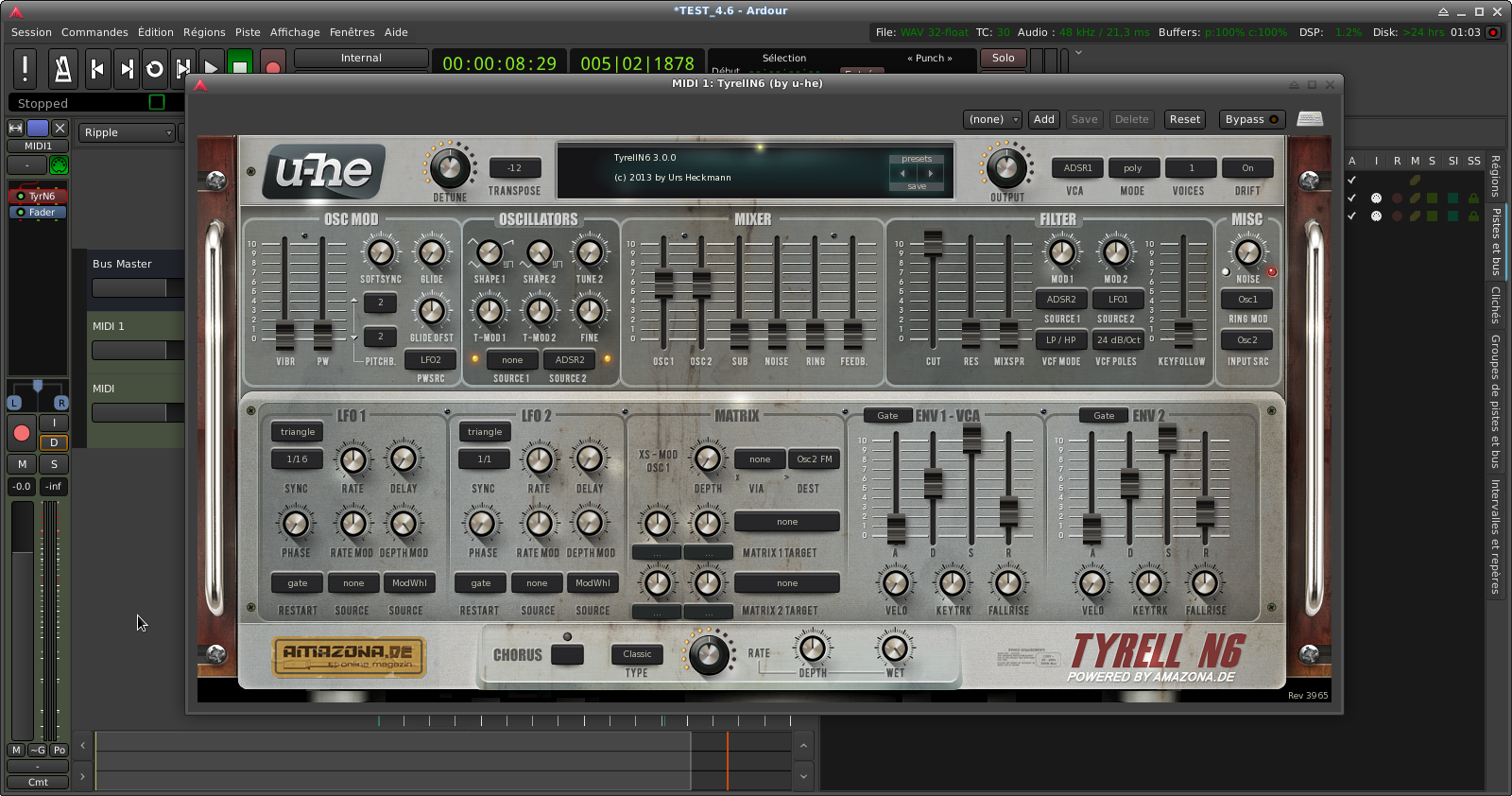Click the plugin Reset button
This screenshot has height=796, width=1512.
[x=1184, y=119]
